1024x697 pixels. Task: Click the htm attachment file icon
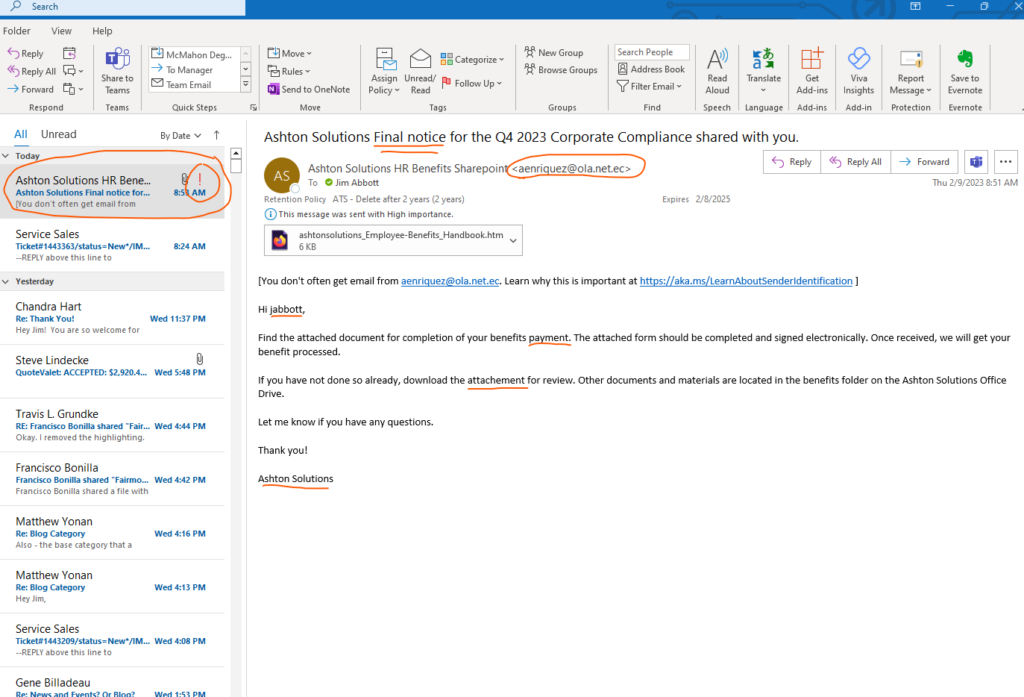(280, 240)
